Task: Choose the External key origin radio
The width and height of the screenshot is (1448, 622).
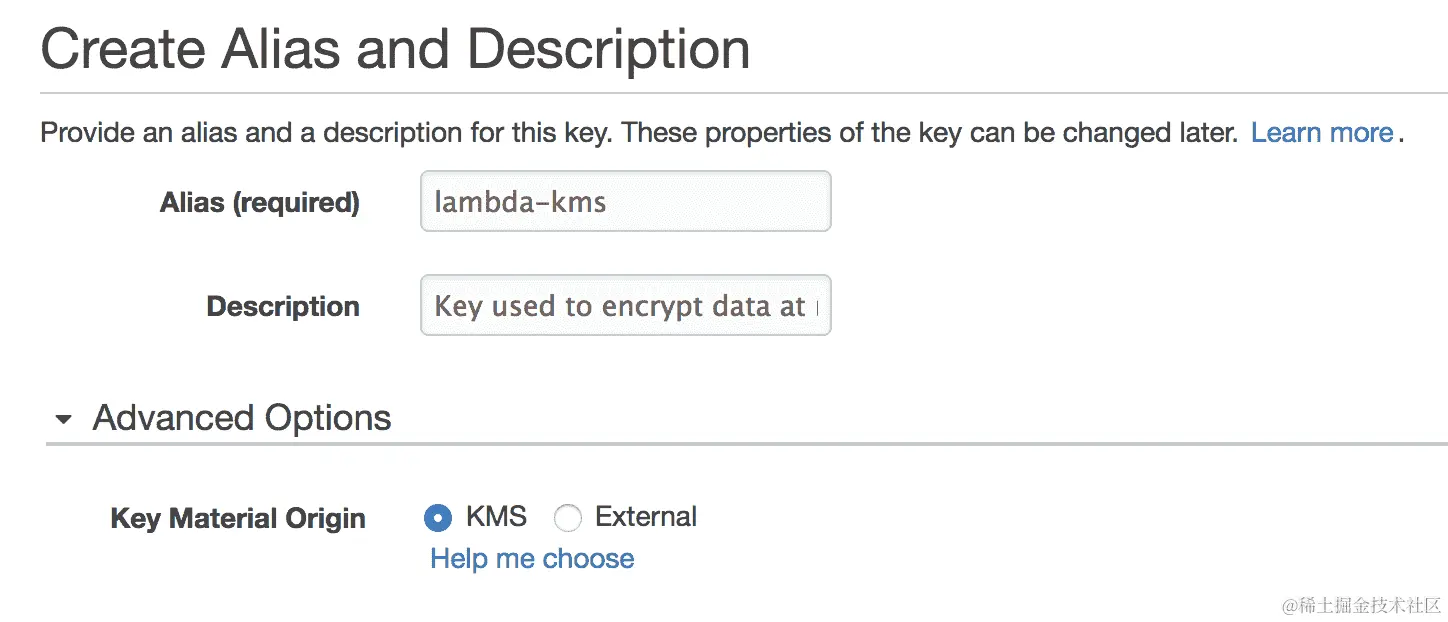Action: [568, 518]
